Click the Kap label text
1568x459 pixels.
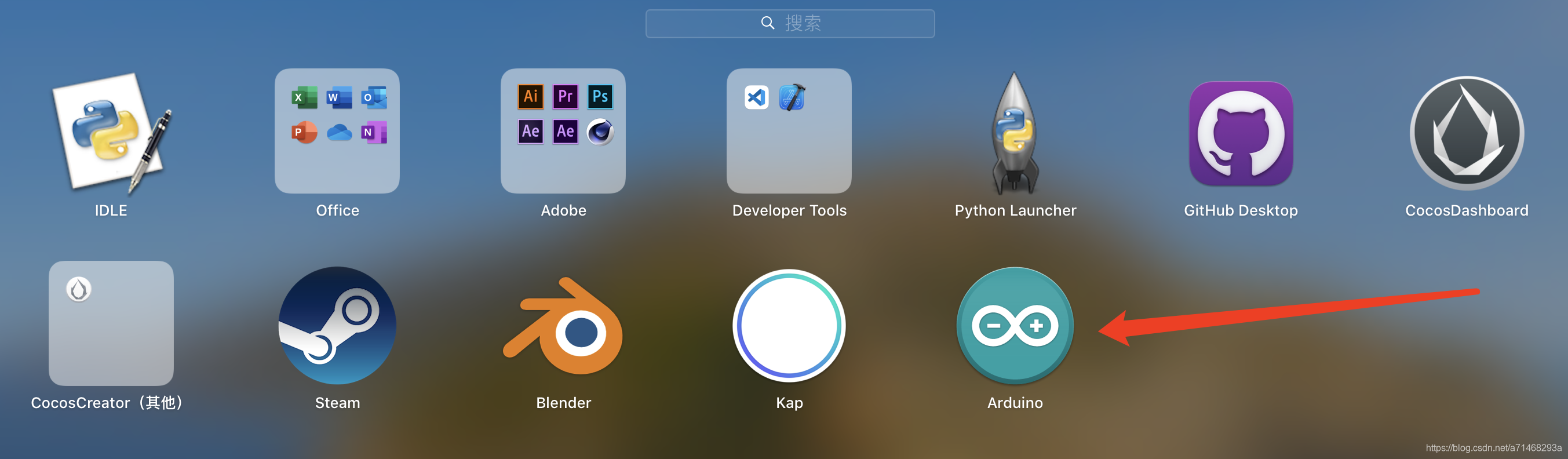coord(789,403)
